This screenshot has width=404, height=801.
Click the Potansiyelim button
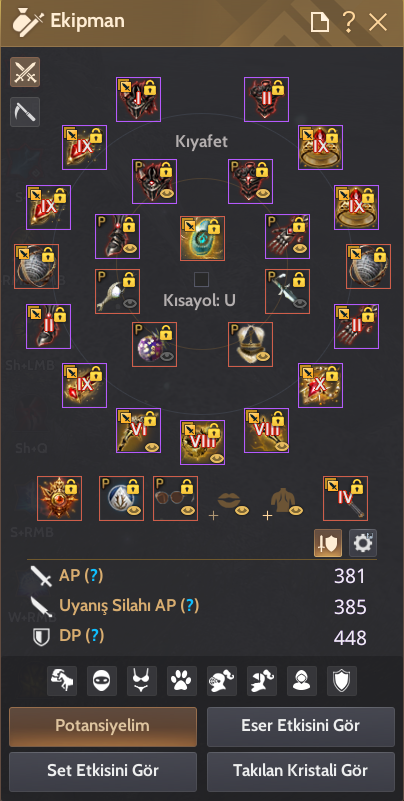pyautogui.click(x=103, y=726)
